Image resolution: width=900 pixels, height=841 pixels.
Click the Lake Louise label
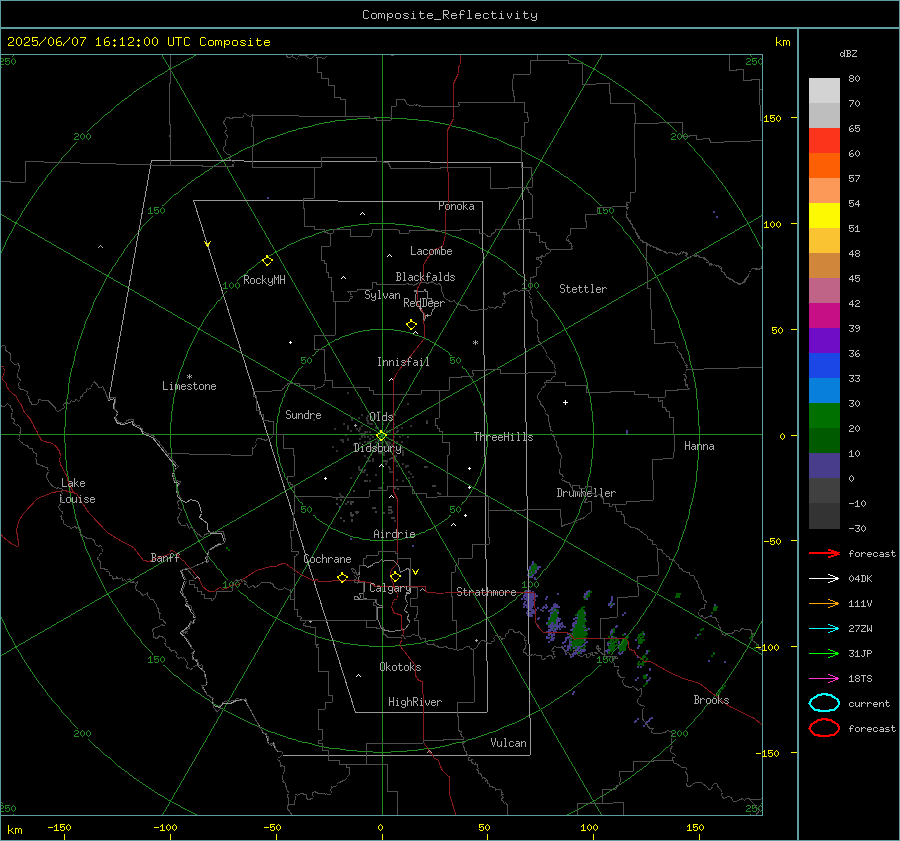77,491
